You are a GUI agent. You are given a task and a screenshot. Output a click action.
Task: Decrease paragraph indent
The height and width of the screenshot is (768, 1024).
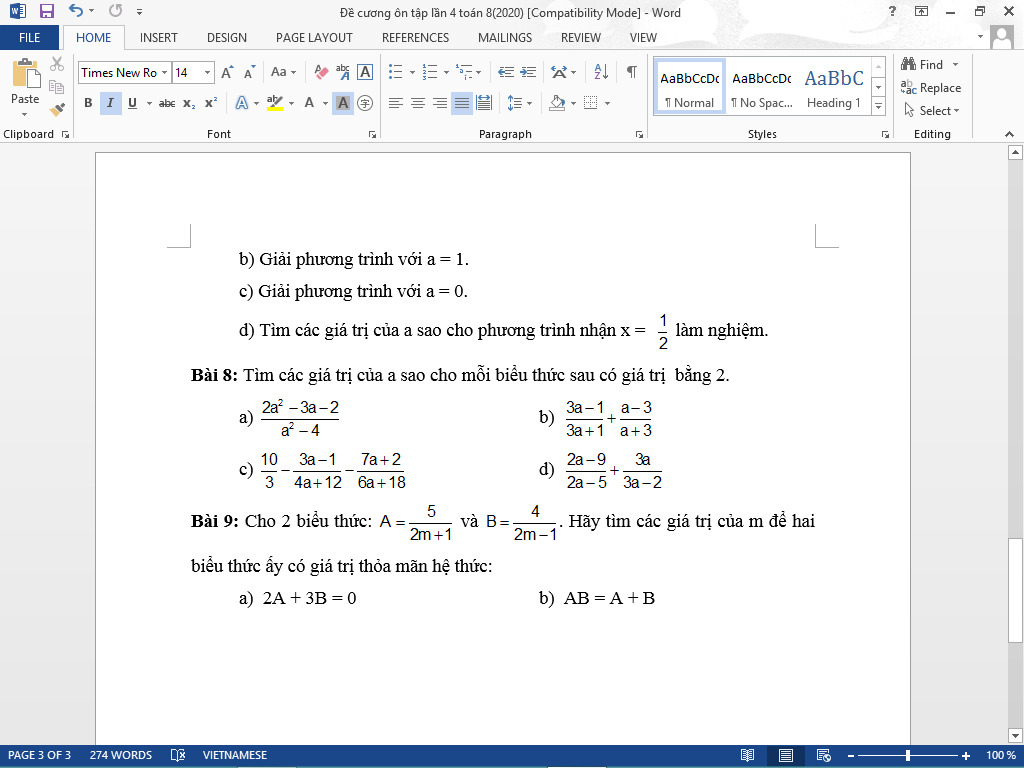click(505, 72)
